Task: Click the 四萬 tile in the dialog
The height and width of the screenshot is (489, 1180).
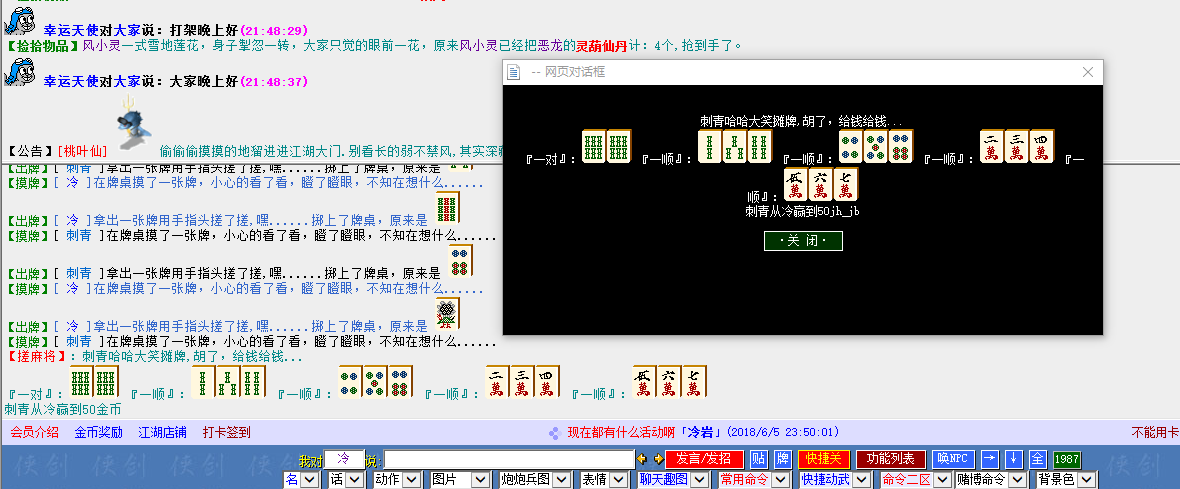Action: tap(1042, 146)
